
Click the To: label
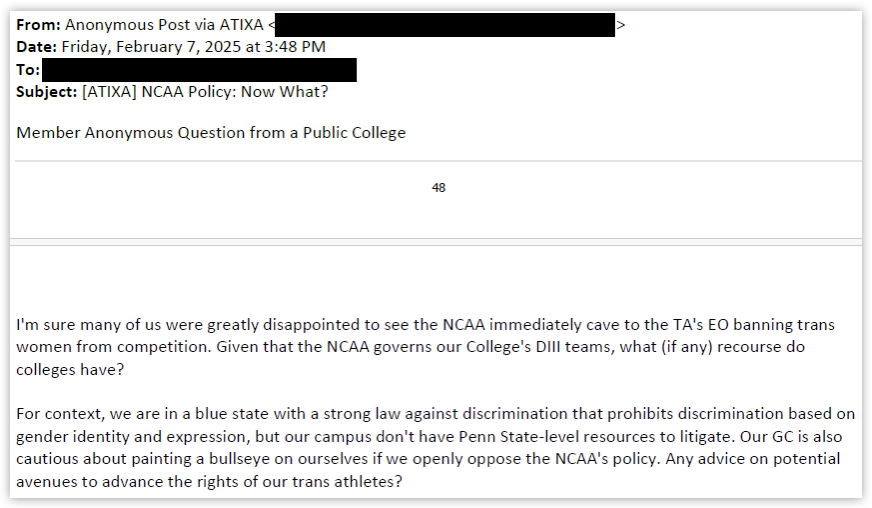pyautogui.click(x=28, y=70)
